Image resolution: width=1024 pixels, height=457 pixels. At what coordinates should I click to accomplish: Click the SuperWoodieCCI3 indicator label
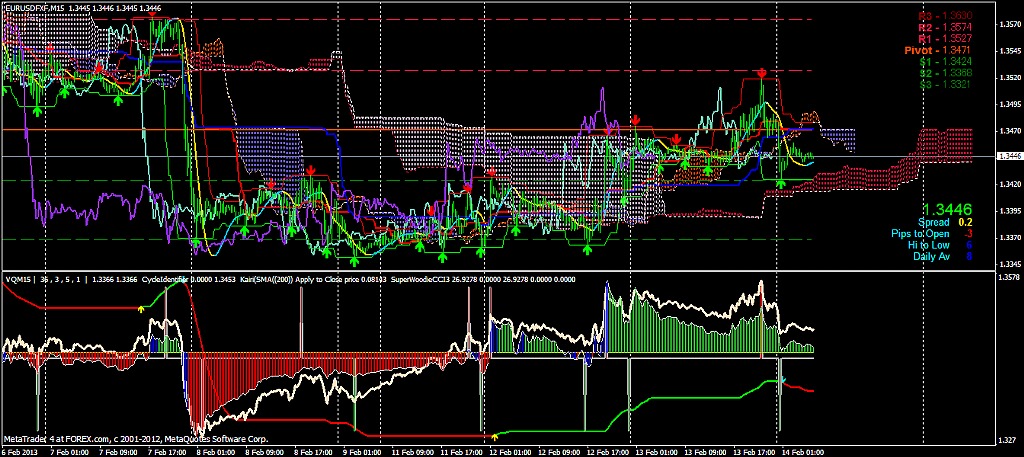pyautogui.click(x=421, y=279)
